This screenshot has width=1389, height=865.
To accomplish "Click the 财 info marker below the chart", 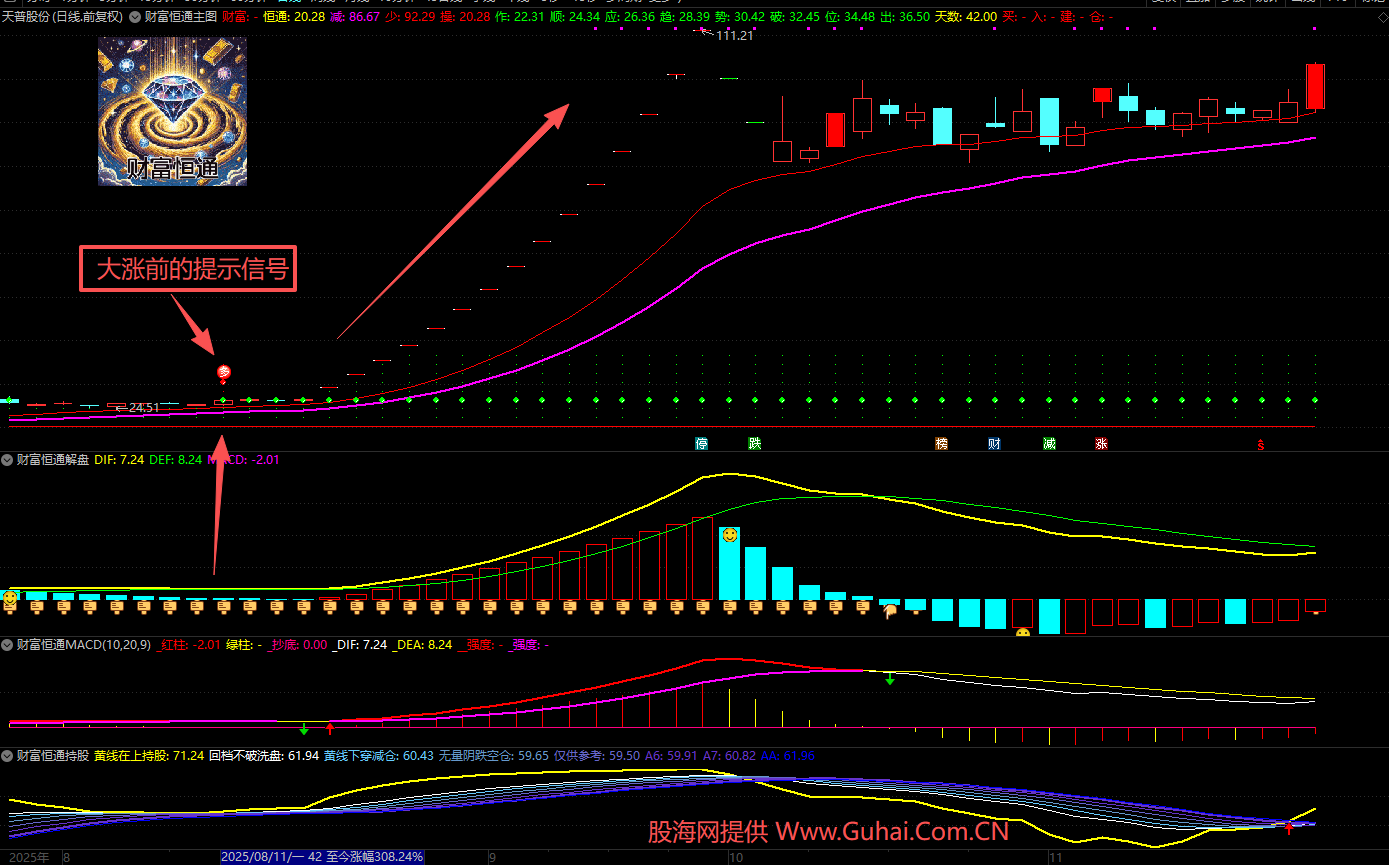I will tap(994, 443).
